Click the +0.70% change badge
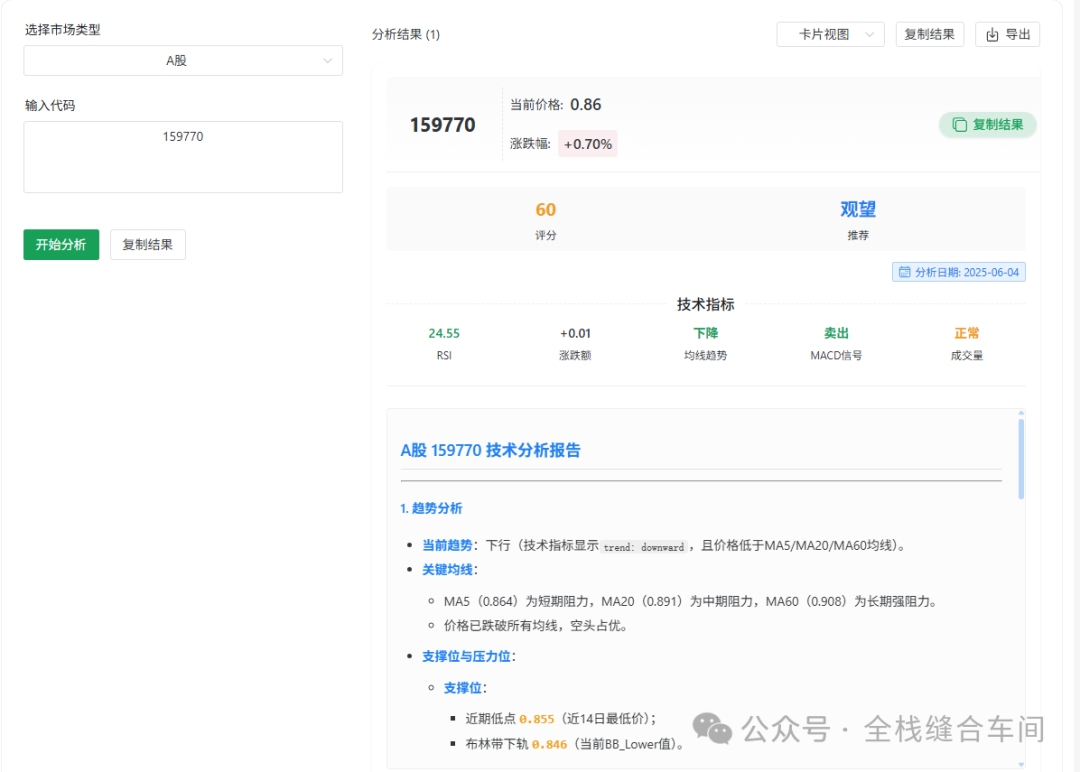The width and height of the screenshot is (1080, 772). click(x=587, y=145)
